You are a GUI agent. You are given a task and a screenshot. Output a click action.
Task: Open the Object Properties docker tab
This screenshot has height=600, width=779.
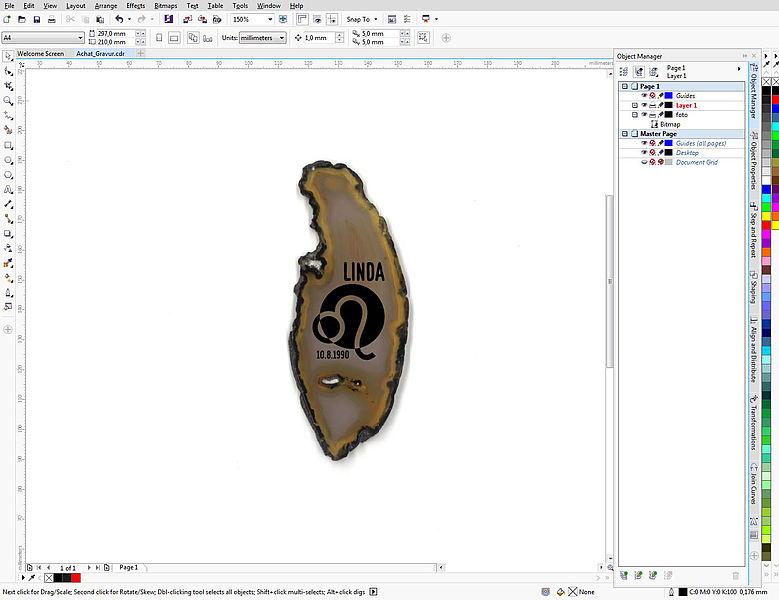(x=754, y=161)
